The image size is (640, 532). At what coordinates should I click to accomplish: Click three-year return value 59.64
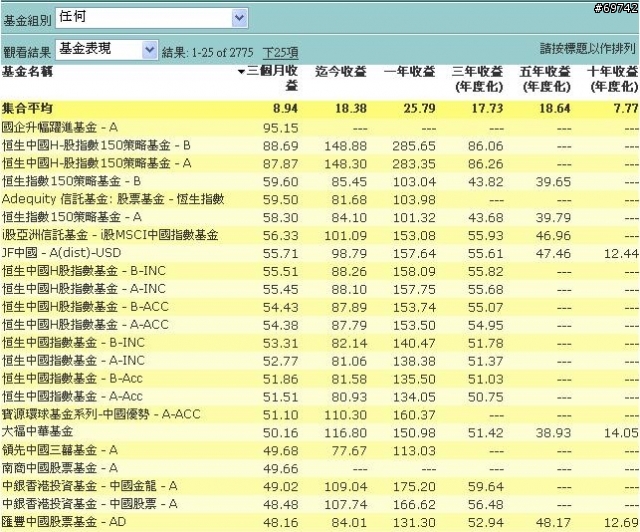[x=485, y=487]
